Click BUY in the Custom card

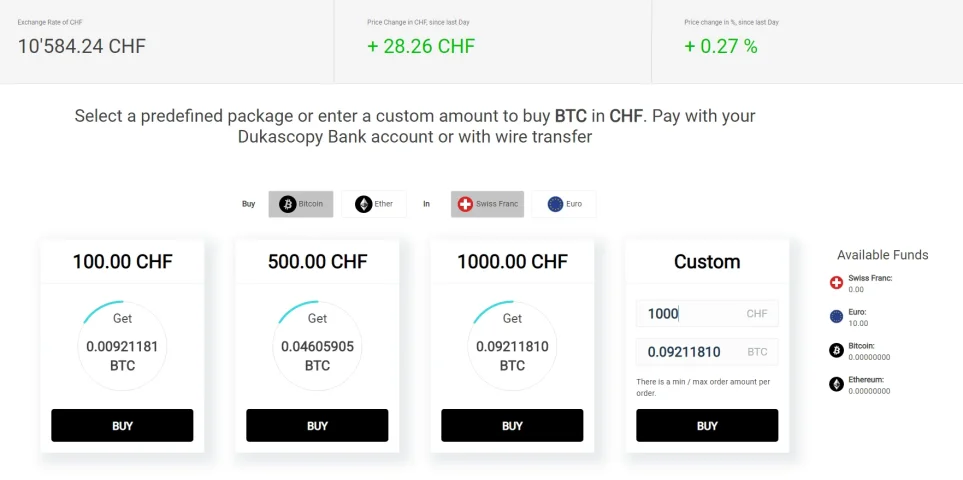707,425
